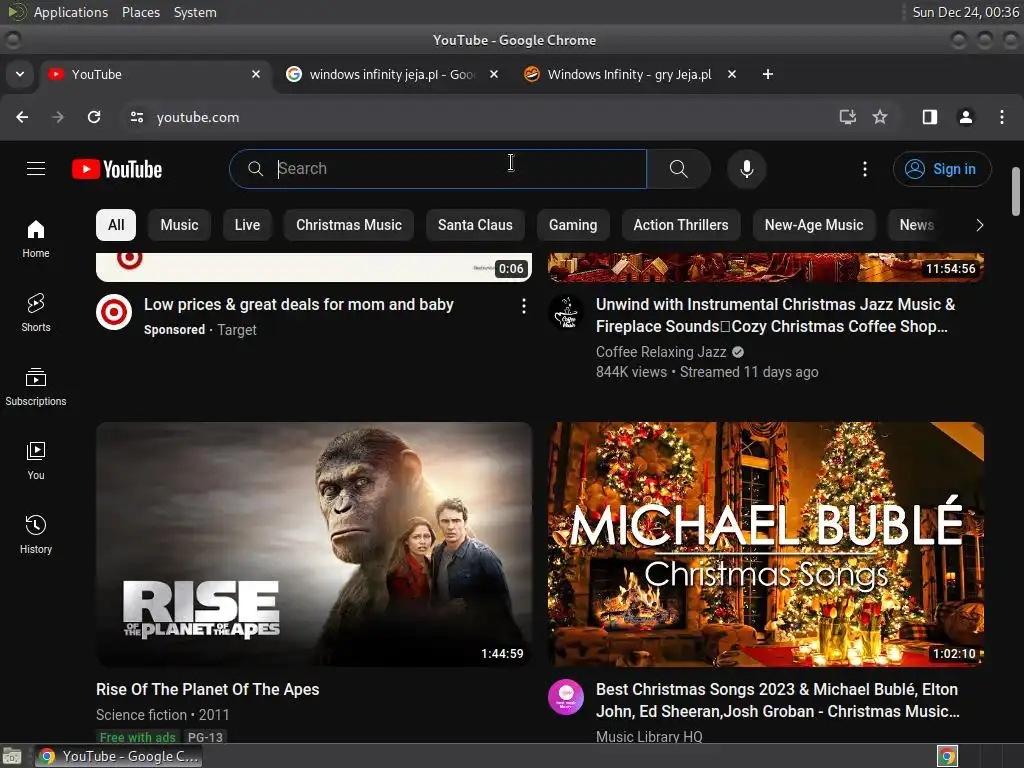Click in the YouTube search field

pos(438,169)
